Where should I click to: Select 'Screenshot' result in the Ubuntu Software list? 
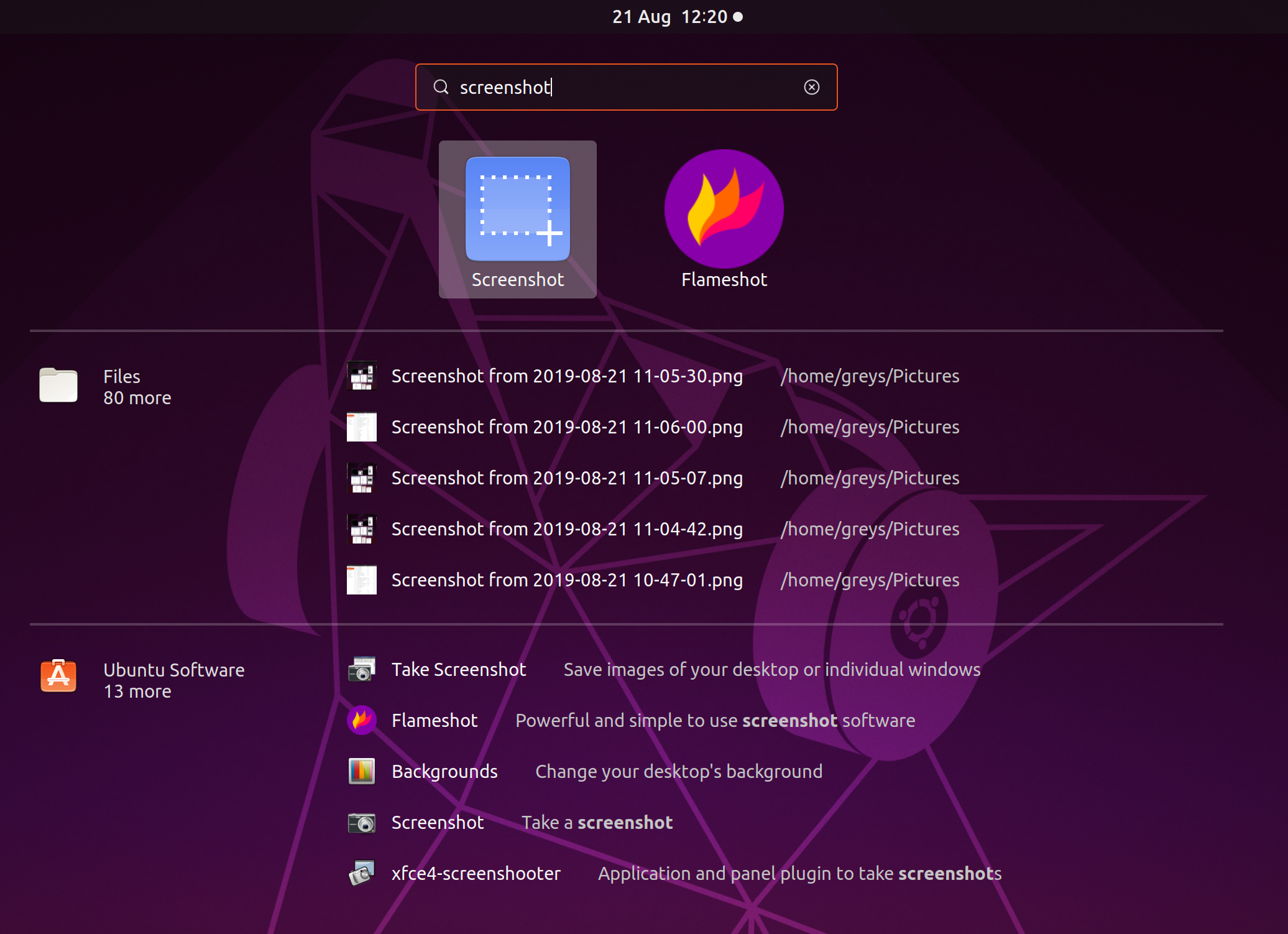point(438,822)
